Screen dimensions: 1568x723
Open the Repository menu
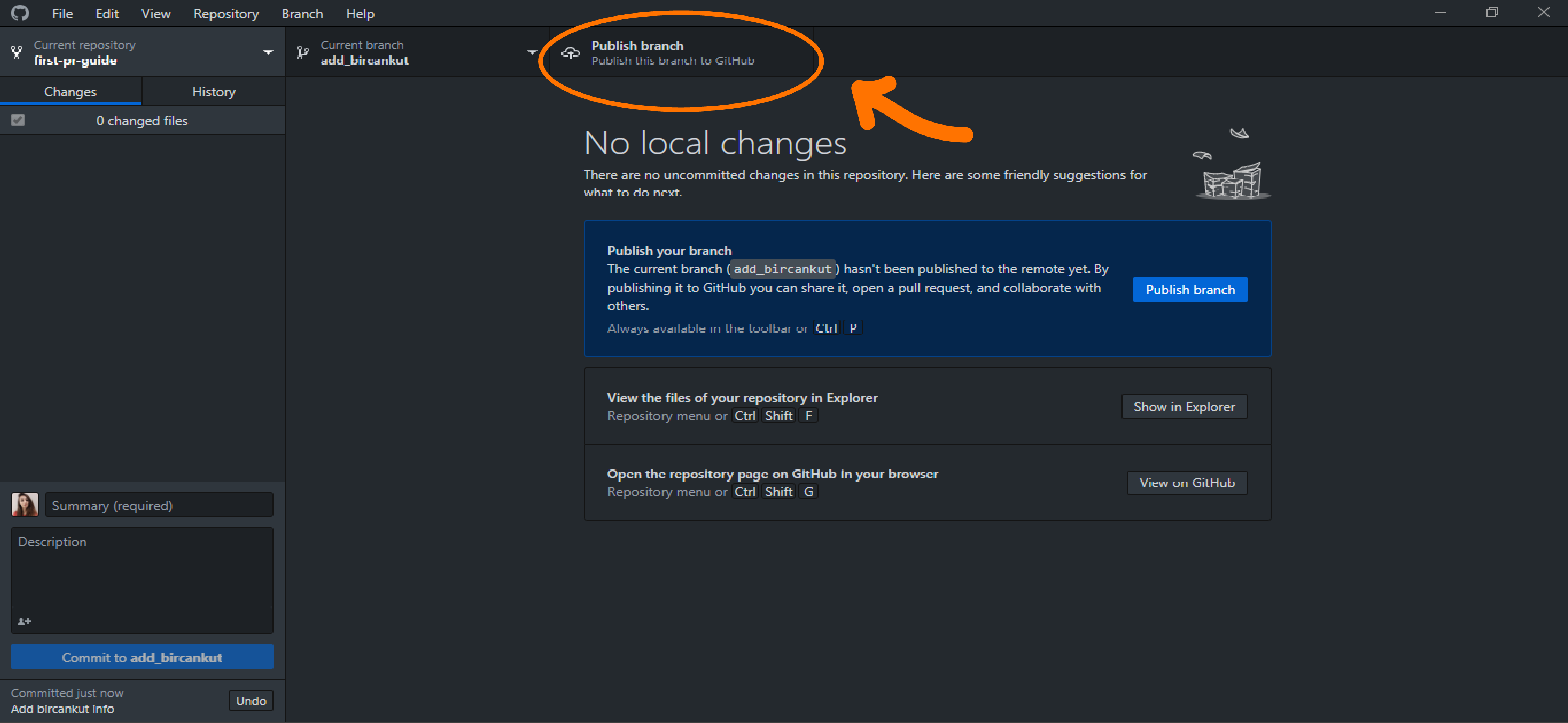226,13
